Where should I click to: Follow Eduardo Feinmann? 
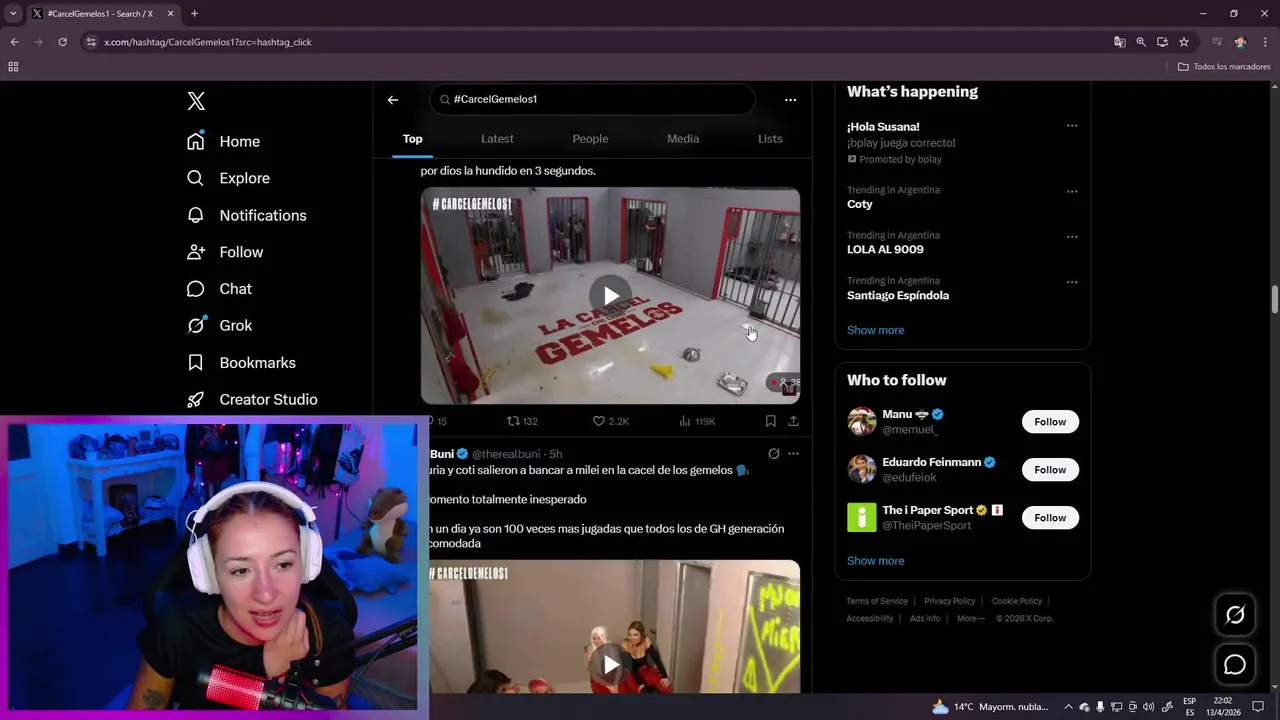(x=1050, y=470)
